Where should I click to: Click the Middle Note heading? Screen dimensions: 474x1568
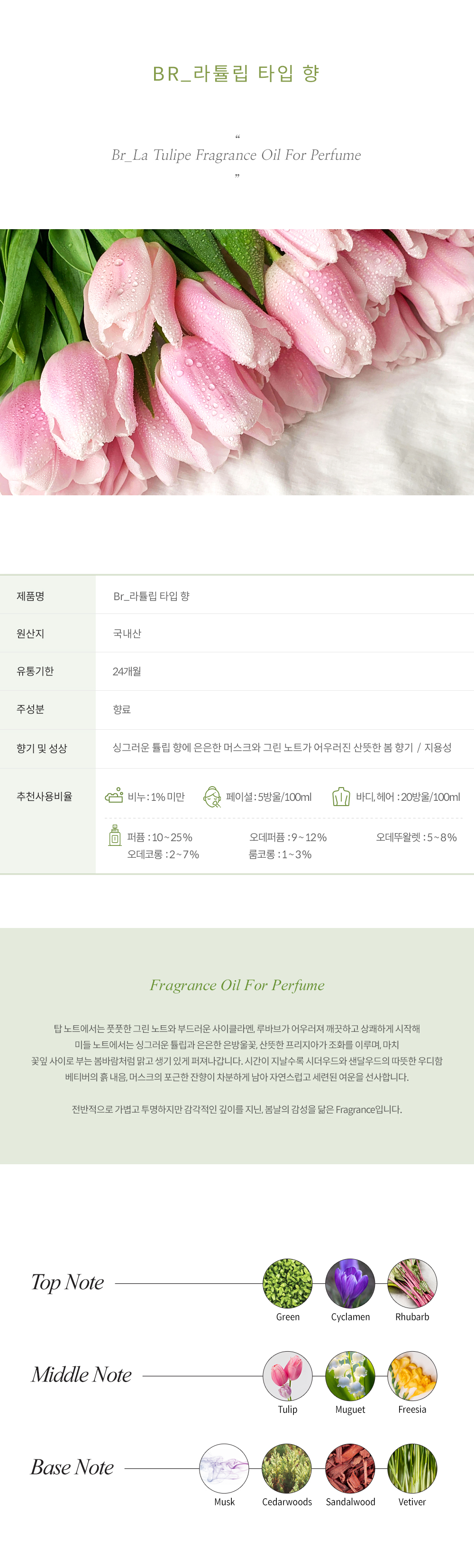click(x=82, y=1374)
